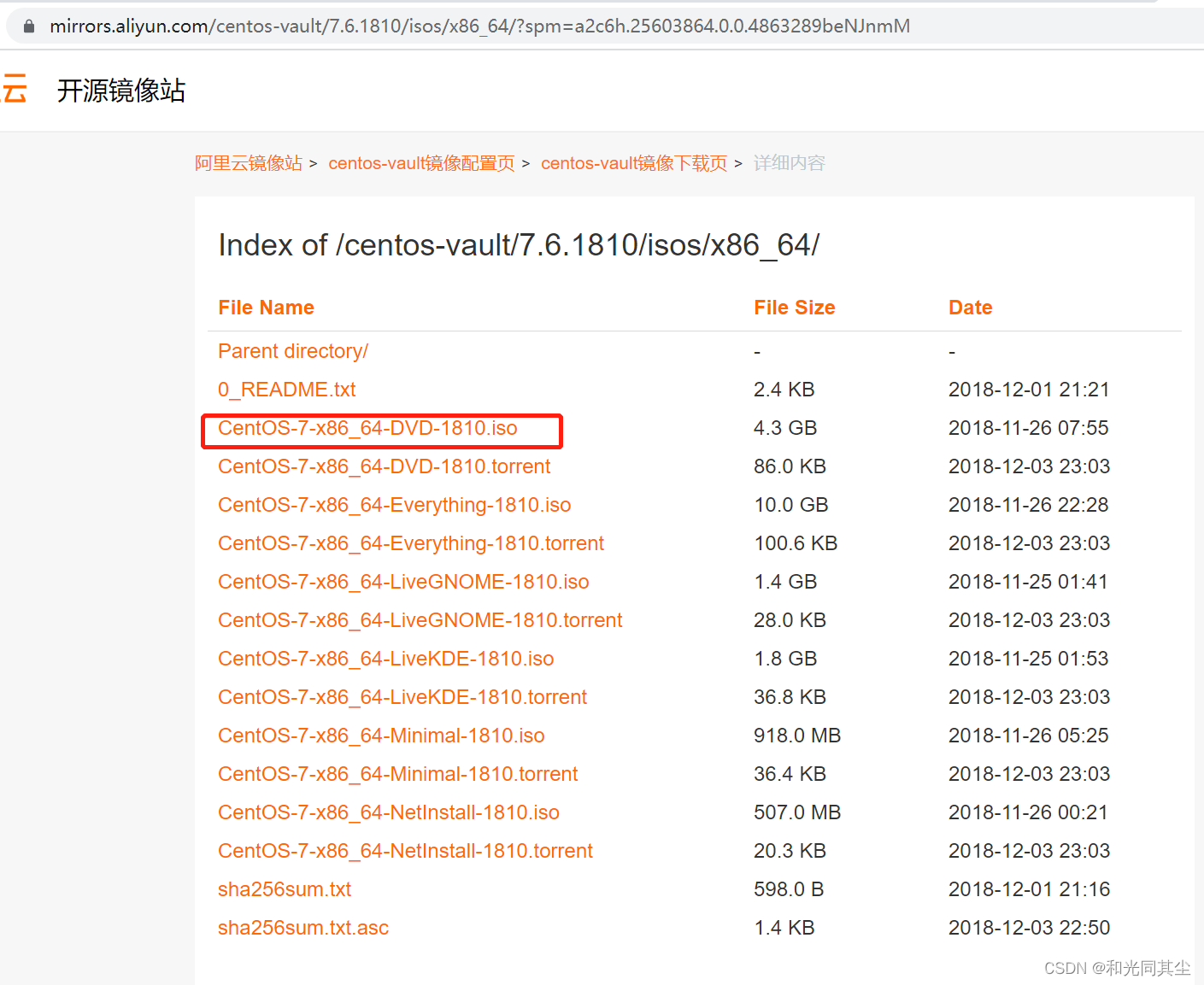Click date 2018-11-26 05:25
The image size is (1204, 985).
(x=1029, y=736)
